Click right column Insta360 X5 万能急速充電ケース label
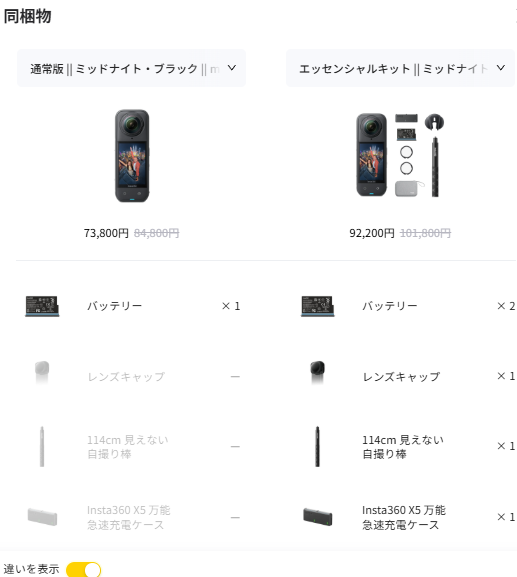517x577 pixels. pyautogui.click(x=404, y=517)
